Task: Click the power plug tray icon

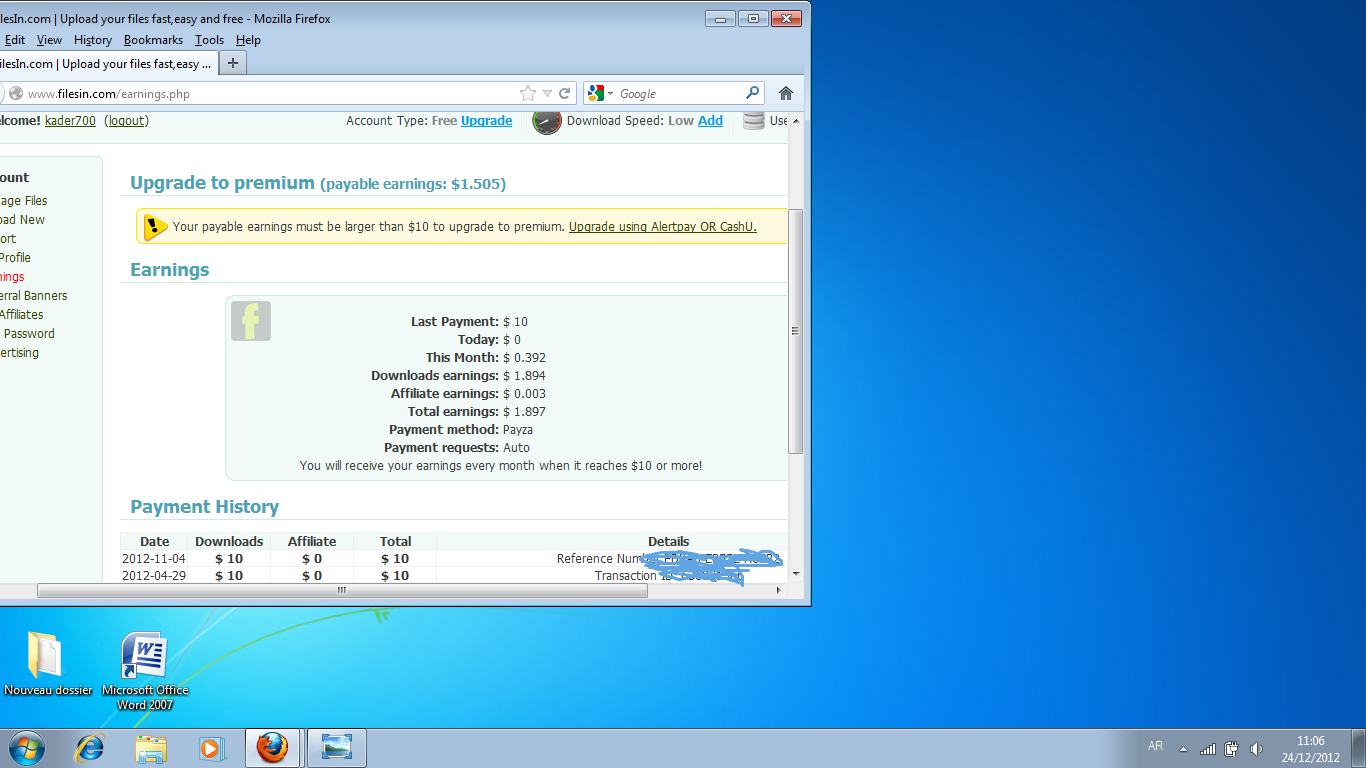Action: (x=1232, y=748)
